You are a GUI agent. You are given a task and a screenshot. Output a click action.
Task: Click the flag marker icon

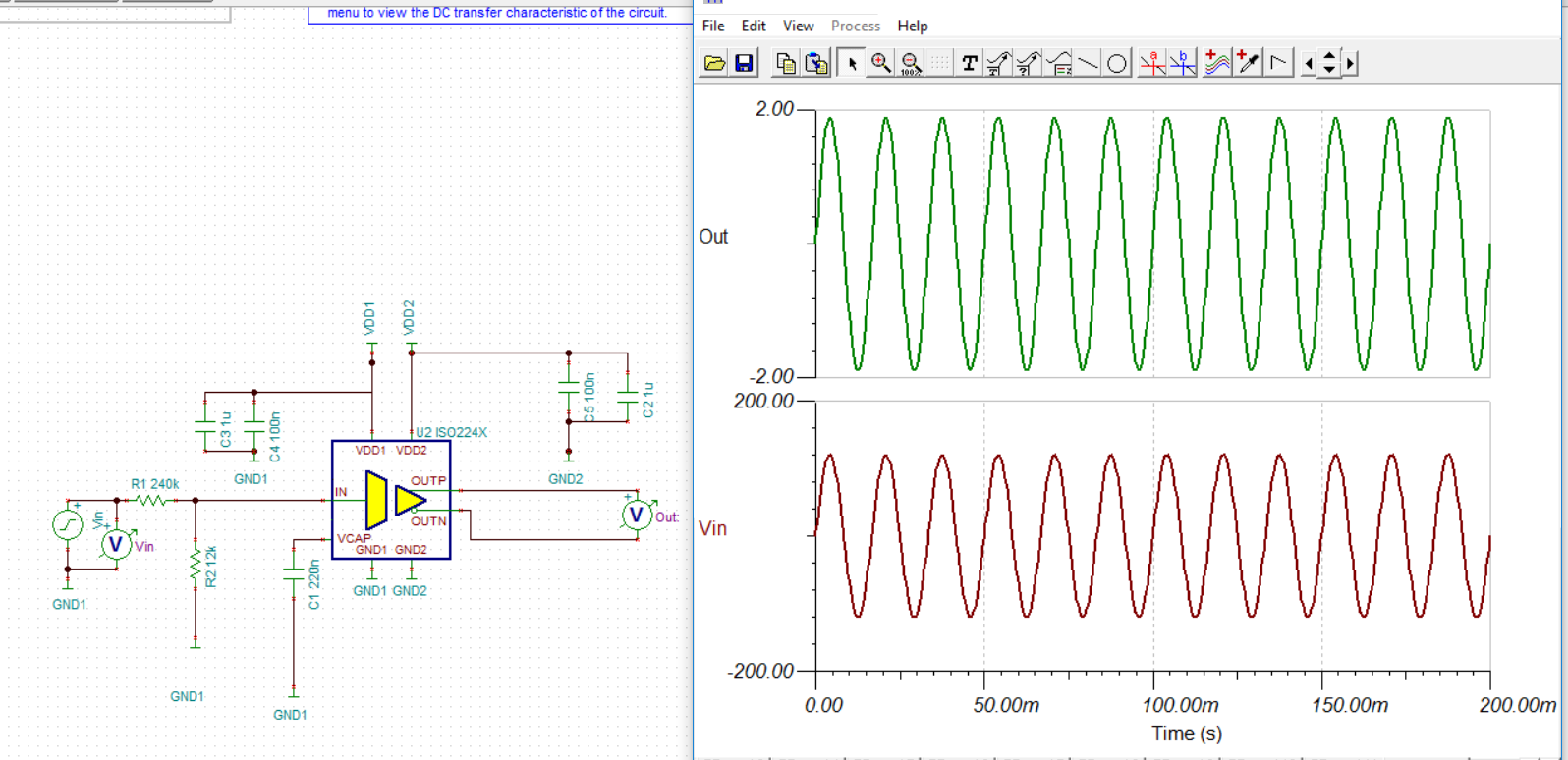1278,63
